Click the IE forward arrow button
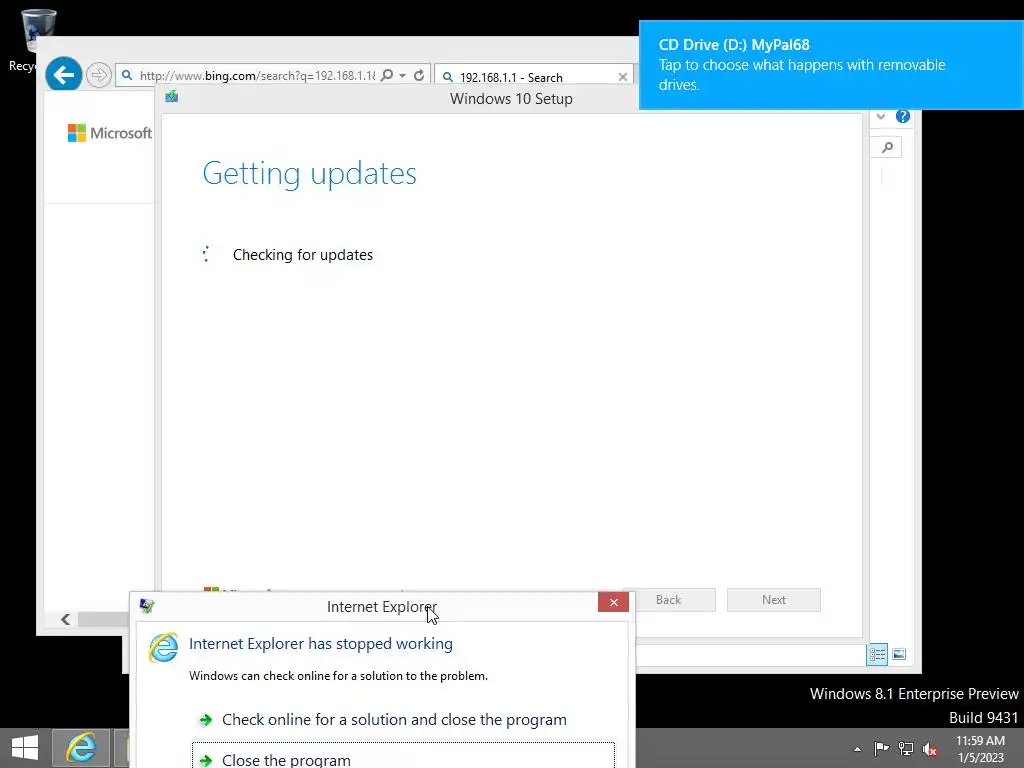Image resolution: width=1024 pixels, height=768 pixels. point(99,75)
